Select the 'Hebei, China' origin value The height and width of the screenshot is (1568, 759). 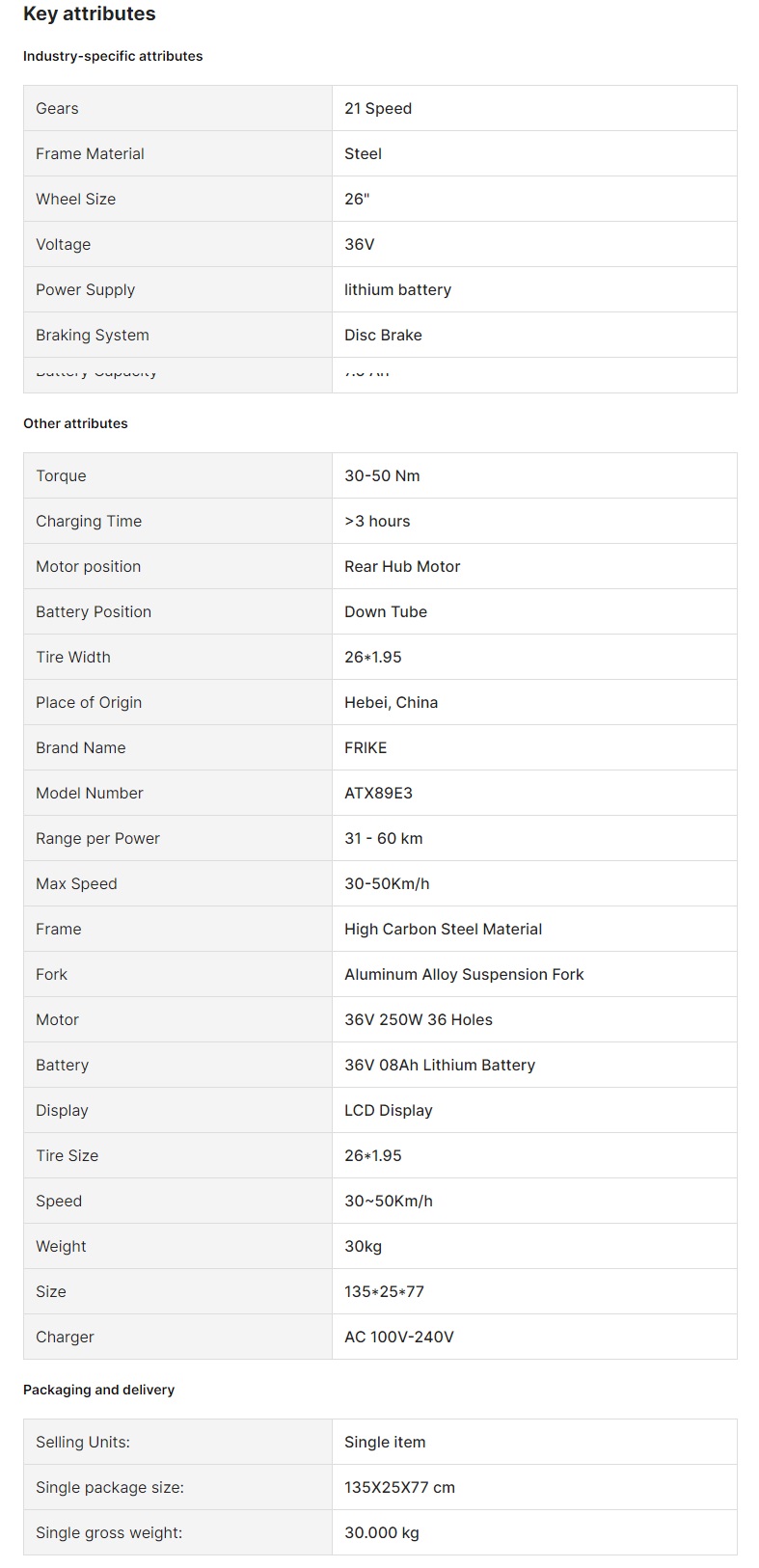pyautogui.click(x=391, y=703)
